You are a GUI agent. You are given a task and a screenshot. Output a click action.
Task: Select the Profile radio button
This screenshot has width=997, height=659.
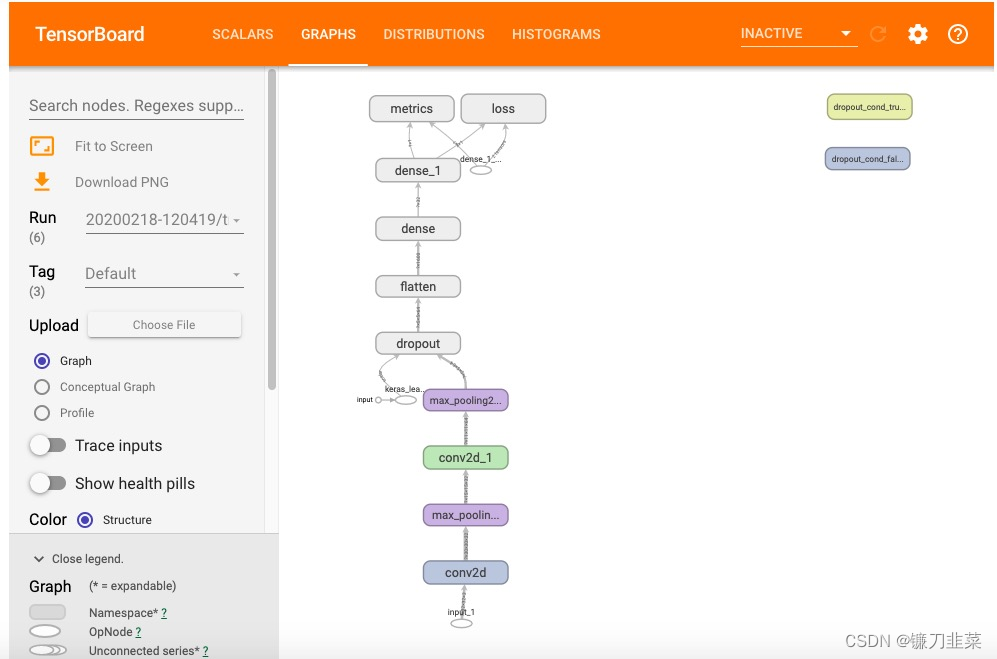(41, 413)
